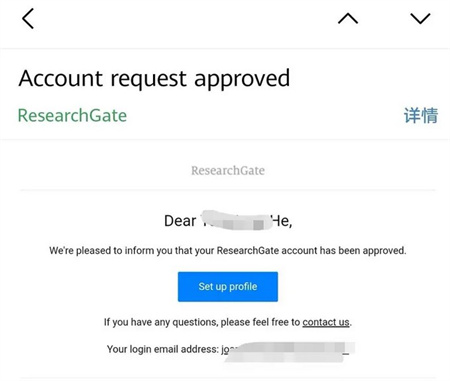
Task: Click the Set up profile button
Action: (x=228, y=287)
